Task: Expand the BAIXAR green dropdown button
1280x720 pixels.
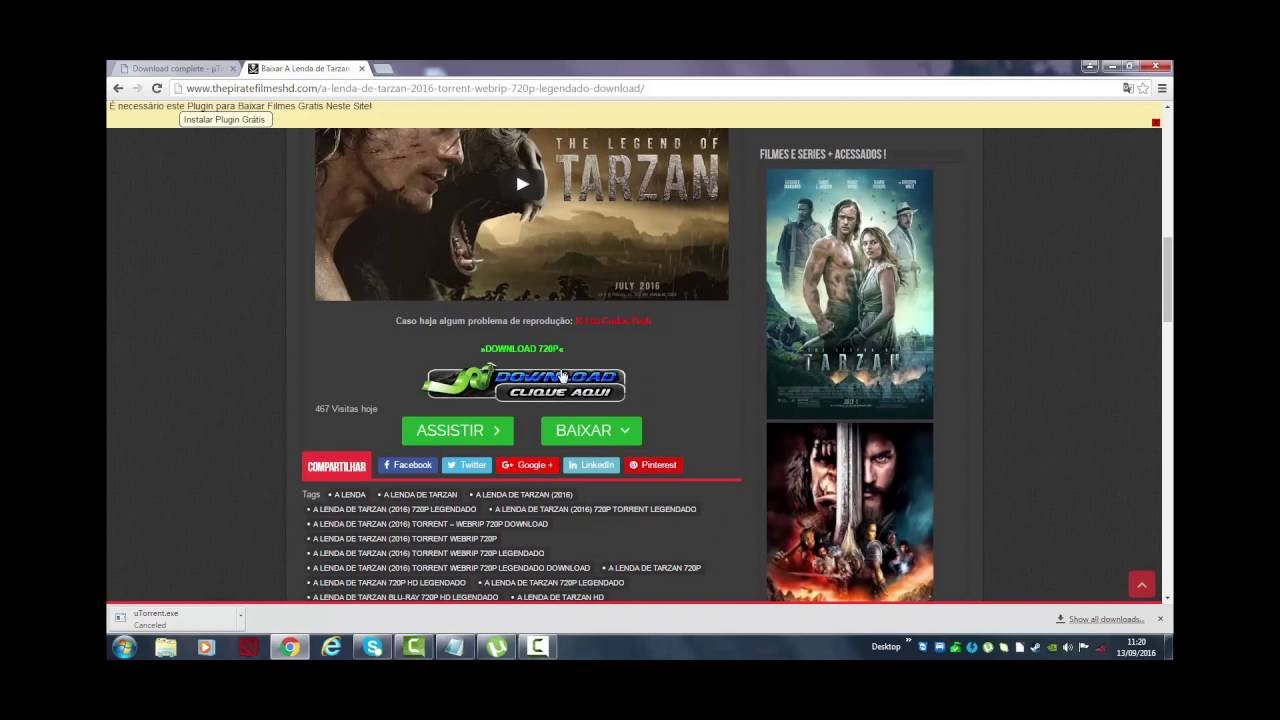Action: [x=591, y=431]
